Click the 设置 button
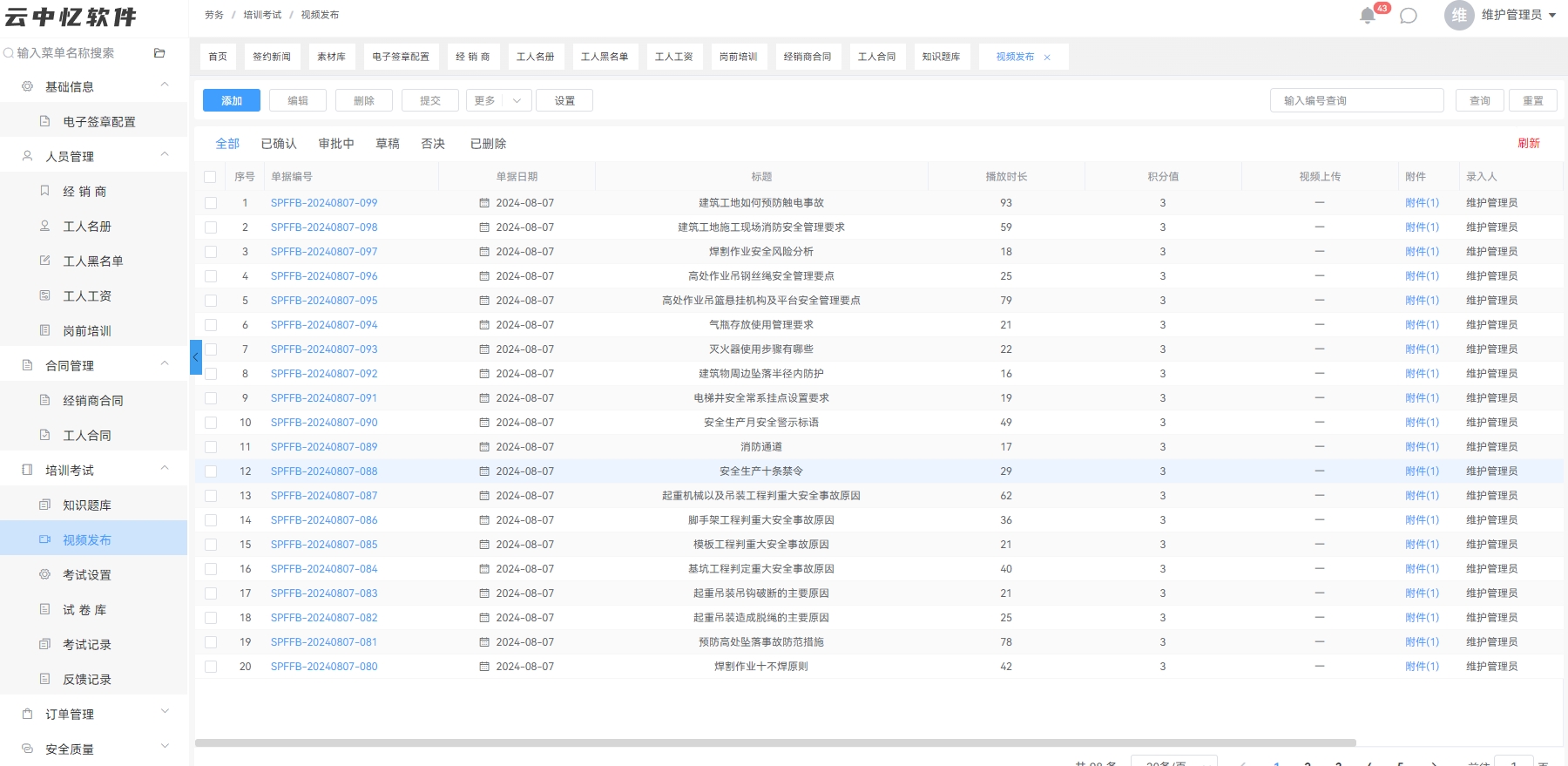The image size is (1568, 766). (x=564, y=101)
